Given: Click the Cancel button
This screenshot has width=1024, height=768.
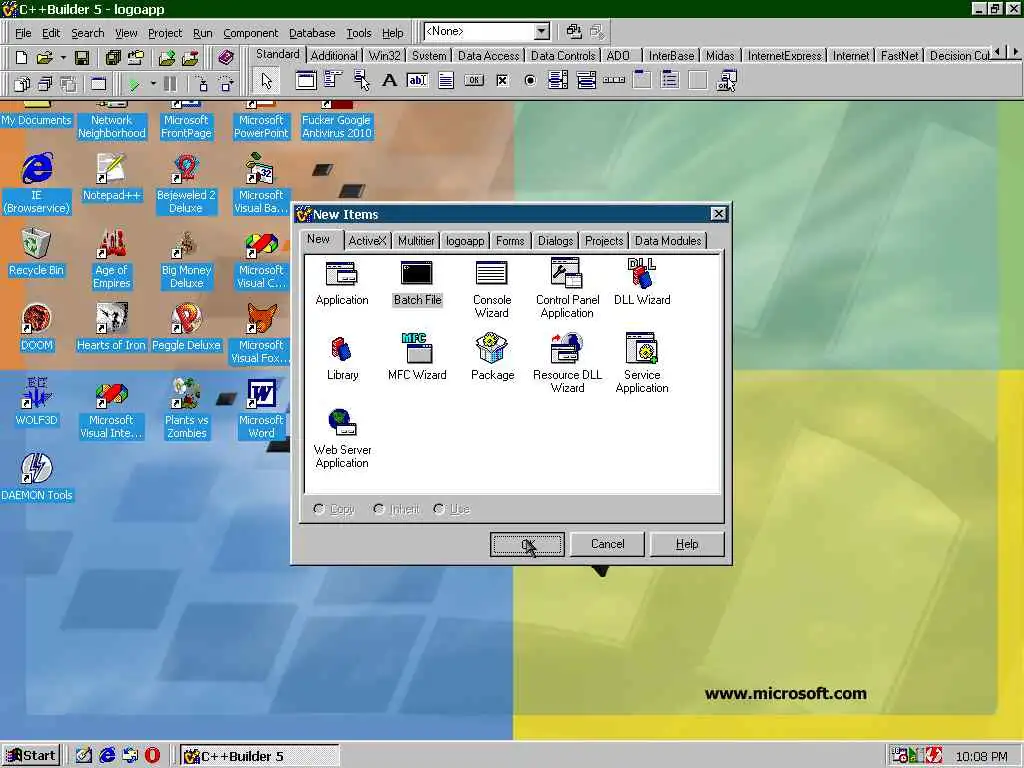Looking at the screenshot, I should (607, 544).
